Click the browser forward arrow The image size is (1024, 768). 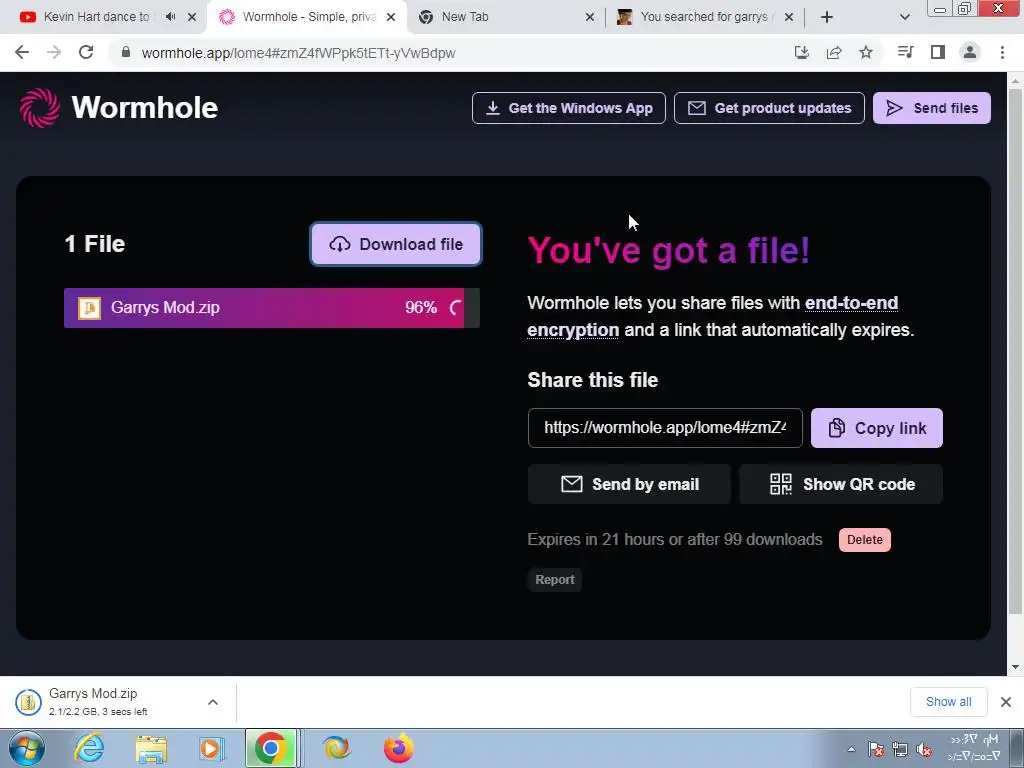[54, 53]
